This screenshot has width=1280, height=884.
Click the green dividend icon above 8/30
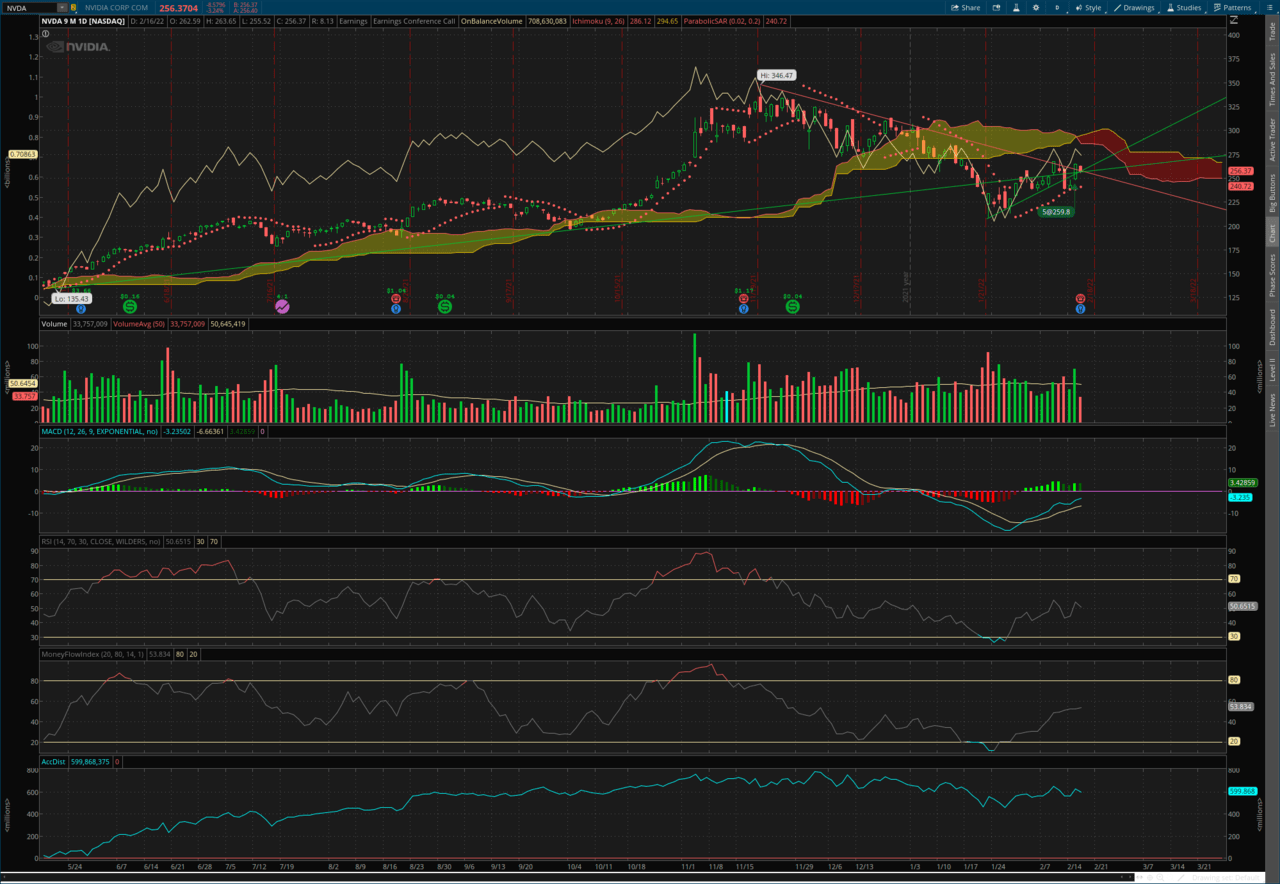point(444,308)
